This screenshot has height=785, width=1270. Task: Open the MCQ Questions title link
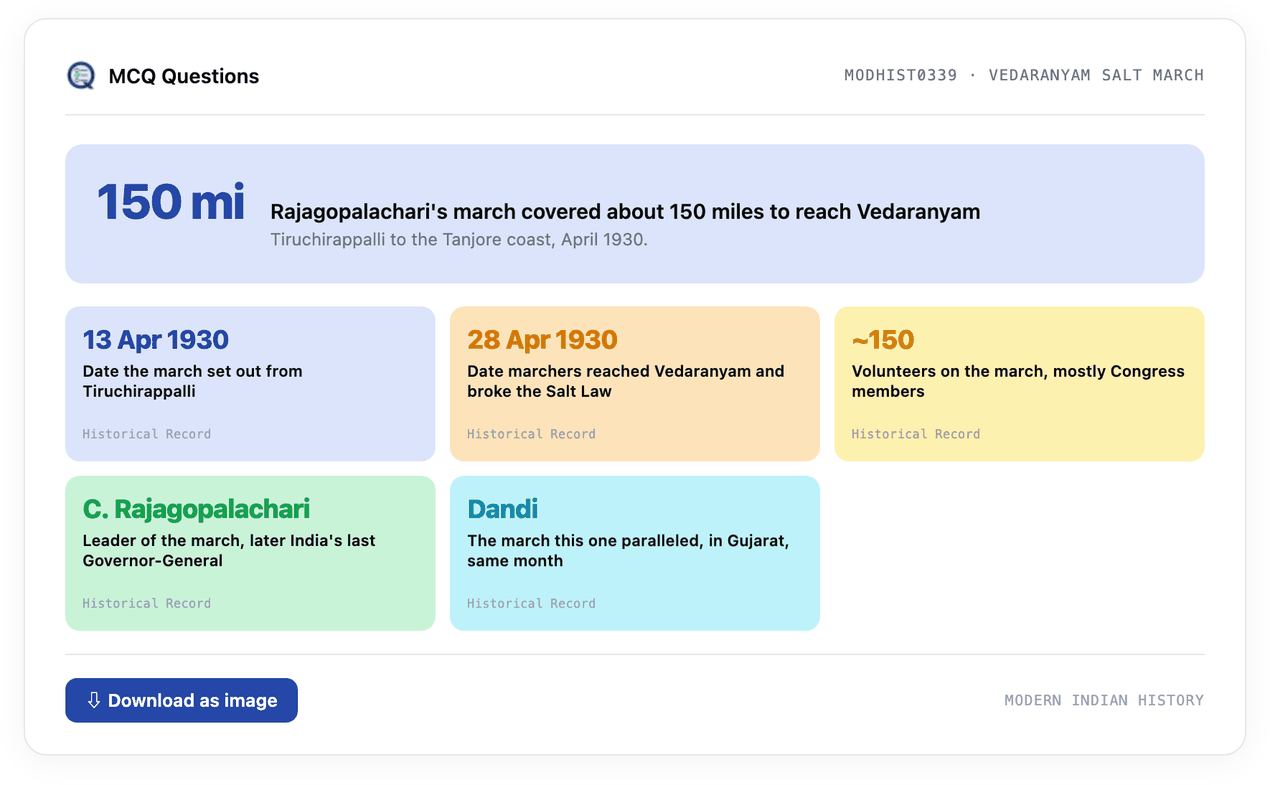(184, 76)
